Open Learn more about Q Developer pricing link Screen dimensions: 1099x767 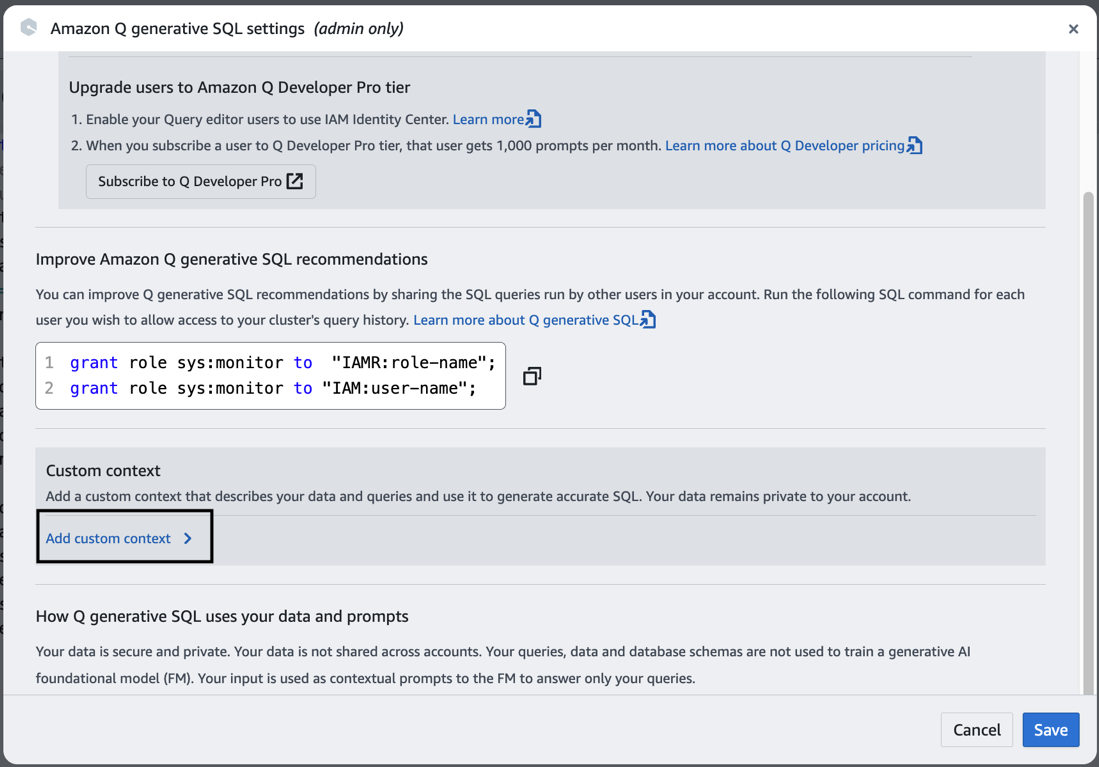784,145
